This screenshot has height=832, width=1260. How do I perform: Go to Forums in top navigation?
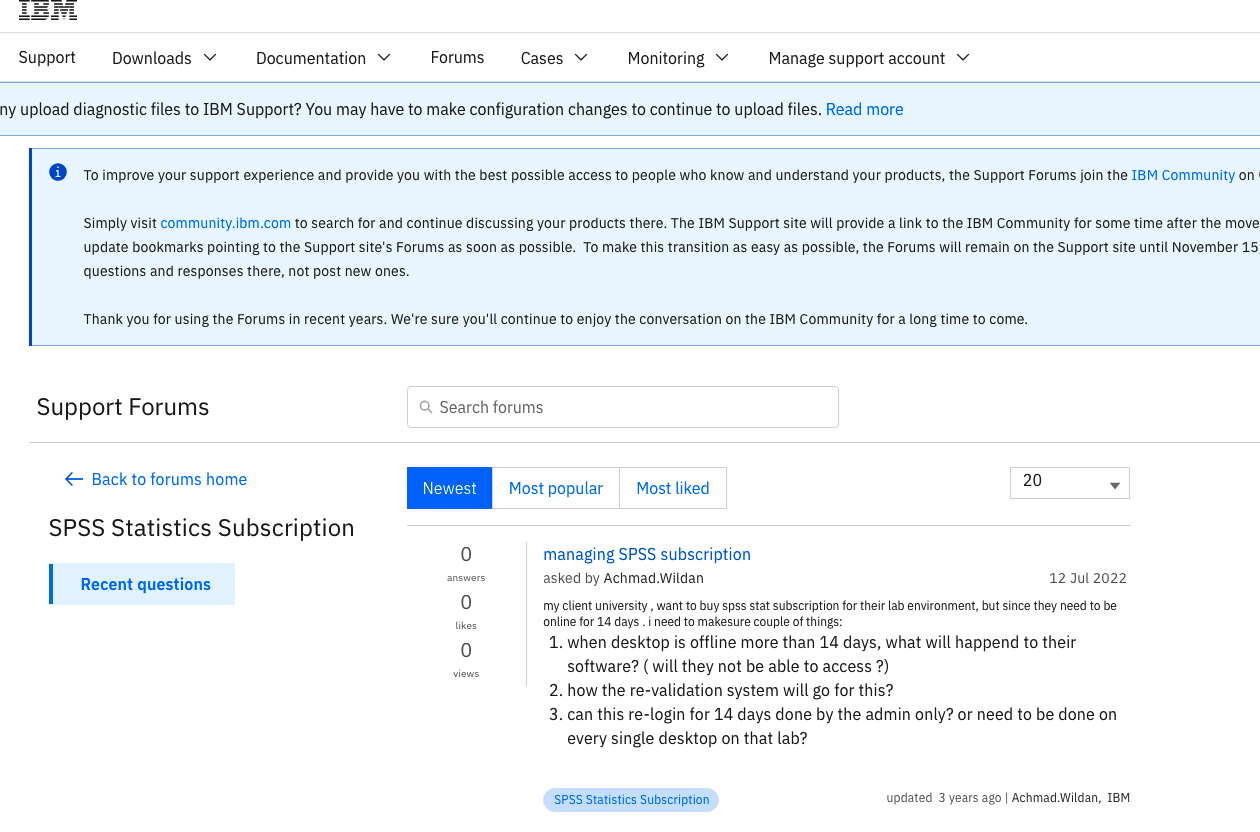[x=457, y=57]
